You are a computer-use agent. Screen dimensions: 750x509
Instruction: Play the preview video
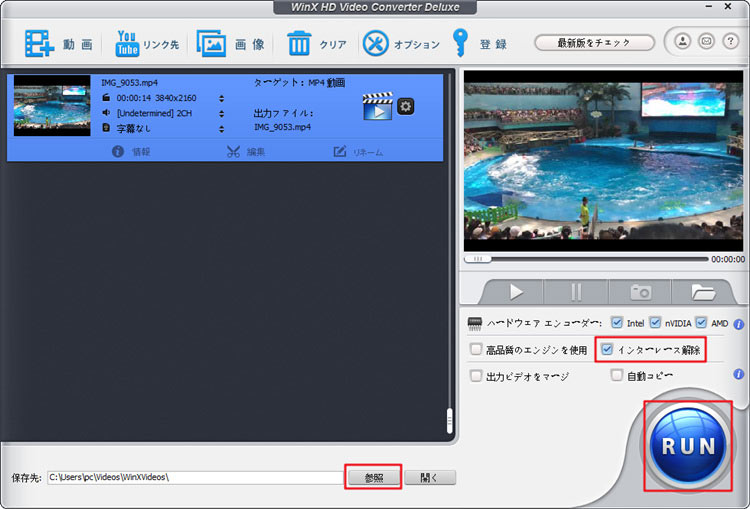coord(516,292)
